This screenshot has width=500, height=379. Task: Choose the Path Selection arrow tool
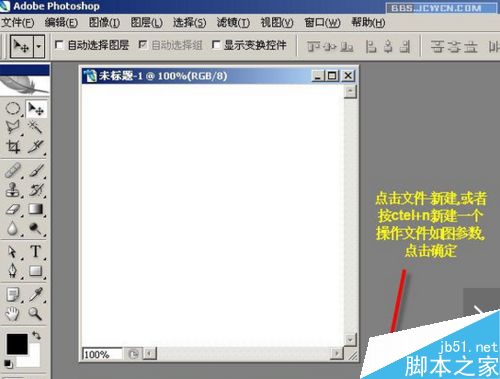[13, 252]
